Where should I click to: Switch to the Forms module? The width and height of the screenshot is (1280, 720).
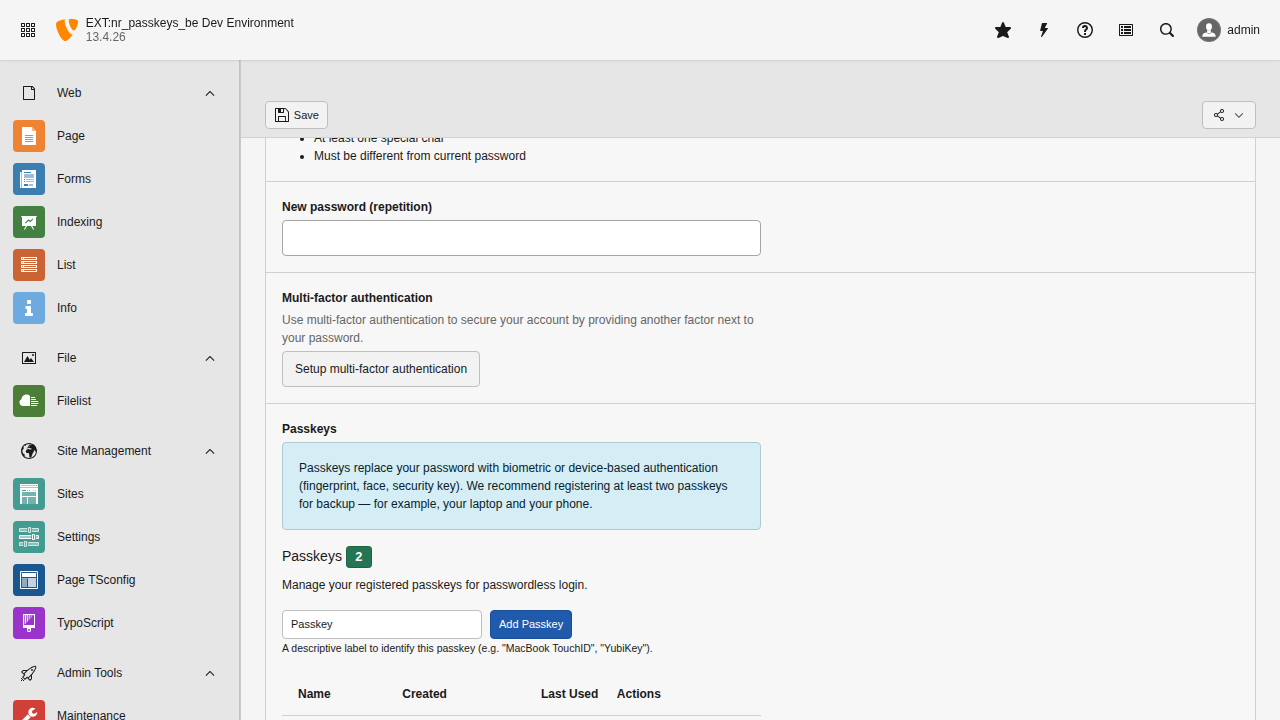pos(29,179)
